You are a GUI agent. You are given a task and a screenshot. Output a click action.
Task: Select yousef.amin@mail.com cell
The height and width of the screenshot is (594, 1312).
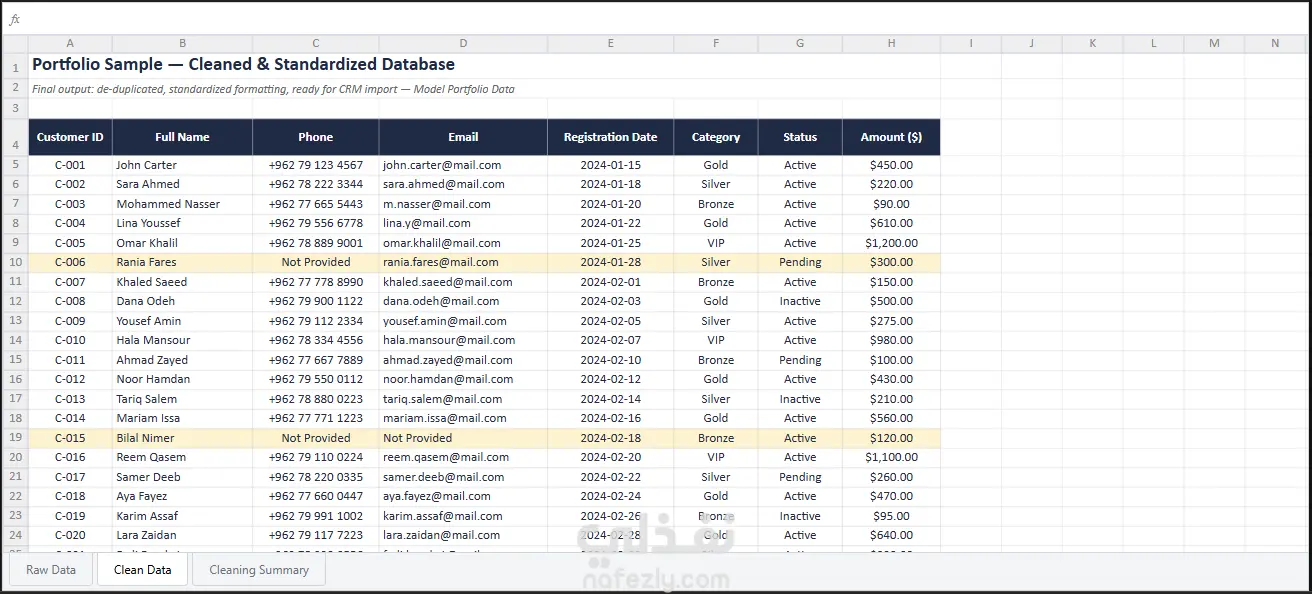tap(463, 321)
